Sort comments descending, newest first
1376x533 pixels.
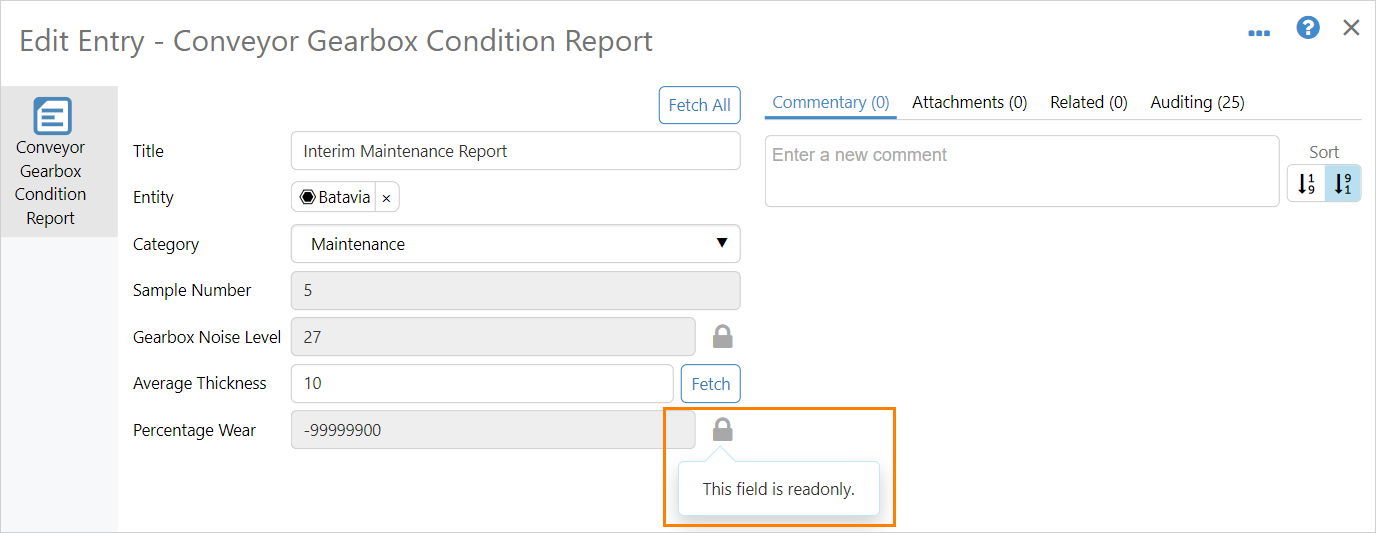[1342, 184]
